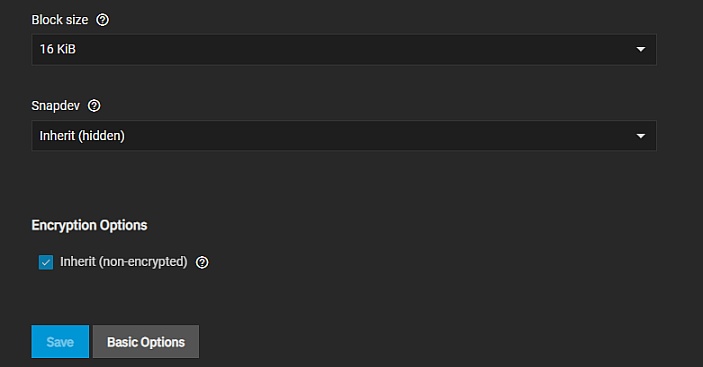Click the Snapdev field label

[x=56, y=106]
